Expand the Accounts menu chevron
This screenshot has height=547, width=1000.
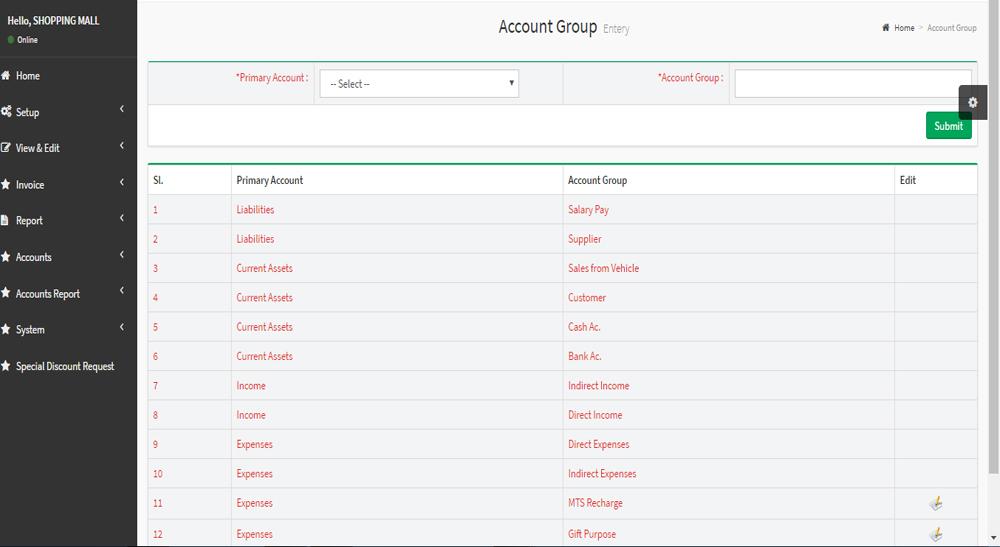[122, 254]
